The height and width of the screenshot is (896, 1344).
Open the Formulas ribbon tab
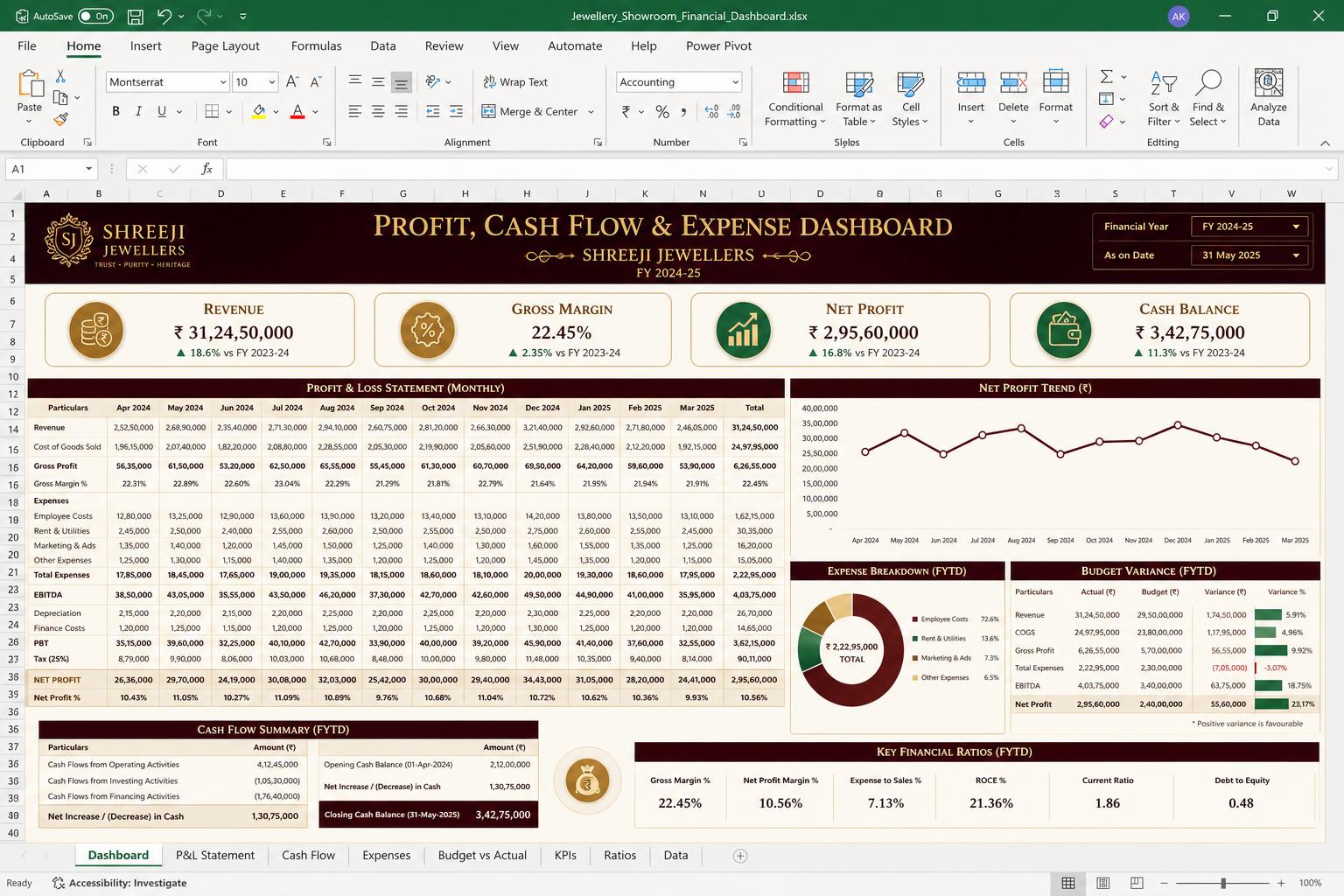coord(316,45)
